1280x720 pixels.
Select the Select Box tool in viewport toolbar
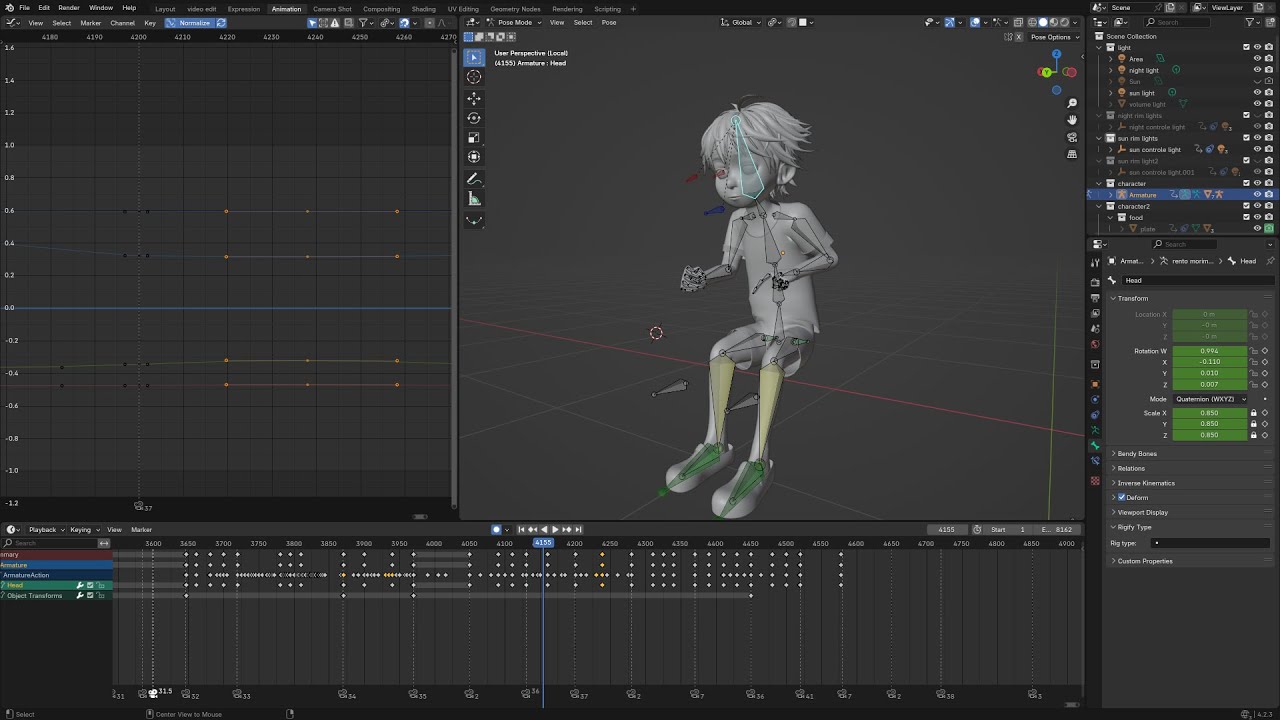[474, 57]
